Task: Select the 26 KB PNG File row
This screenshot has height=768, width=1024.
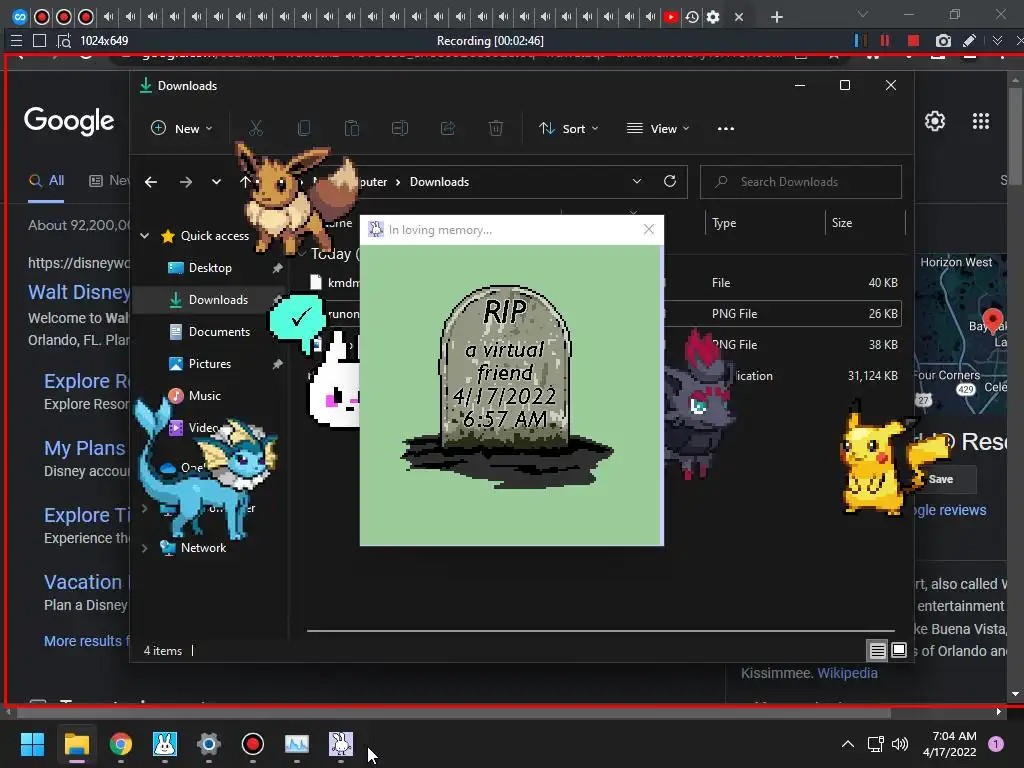Action: click(604, 314)
